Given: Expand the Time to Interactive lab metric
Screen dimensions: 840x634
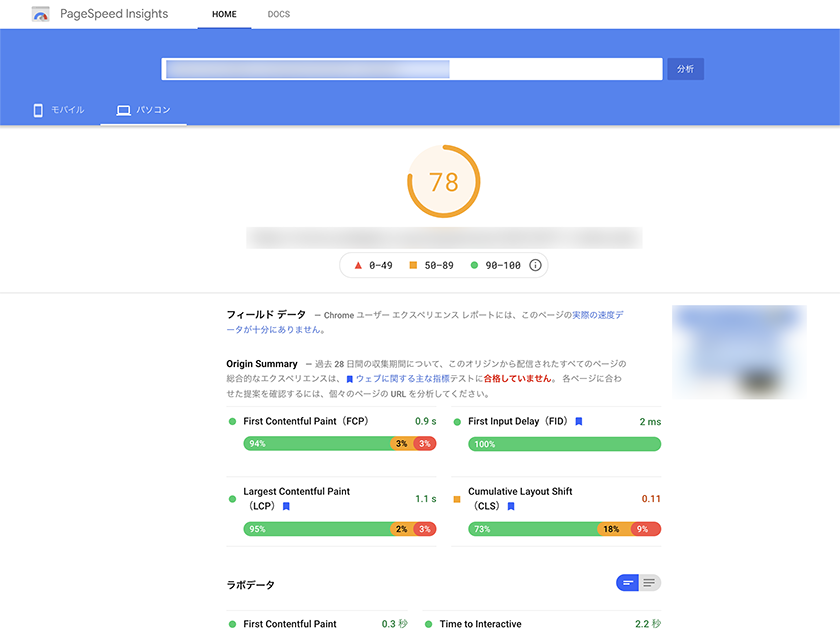Looking at the screenshot, I should tap(481, 624).
